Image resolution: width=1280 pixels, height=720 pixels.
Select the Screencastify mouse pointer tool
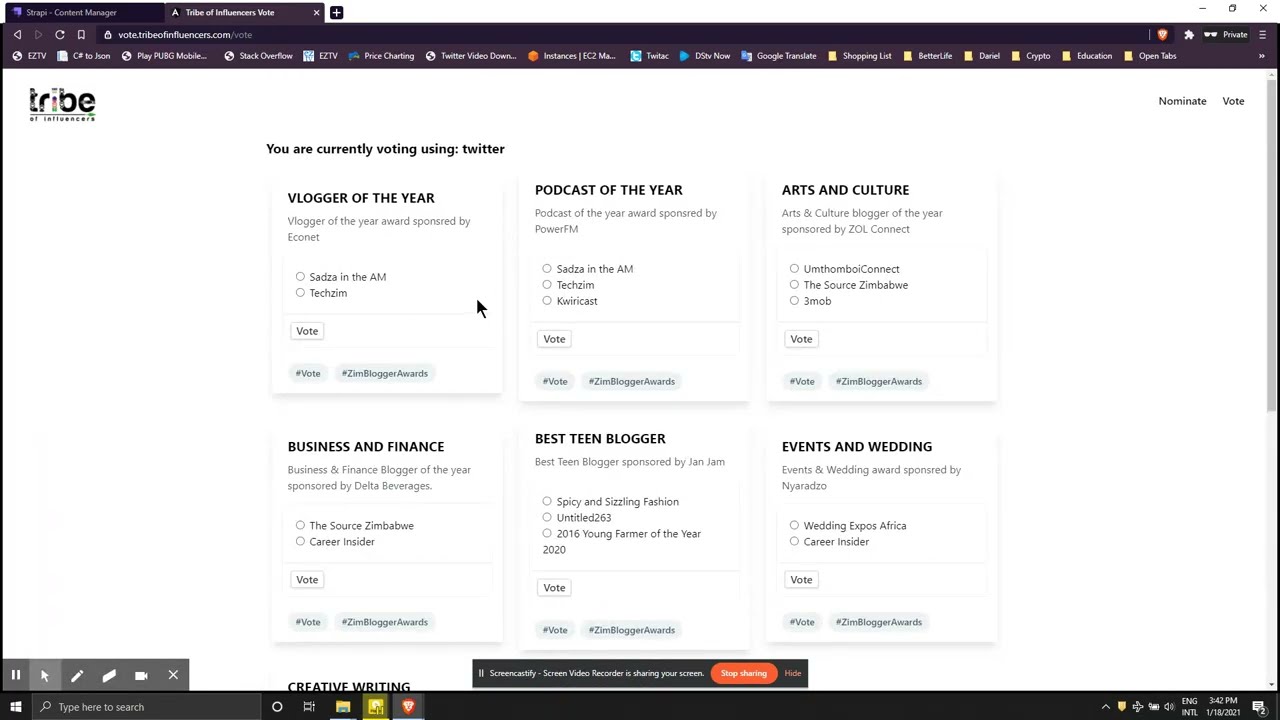[x=44, y=676]
